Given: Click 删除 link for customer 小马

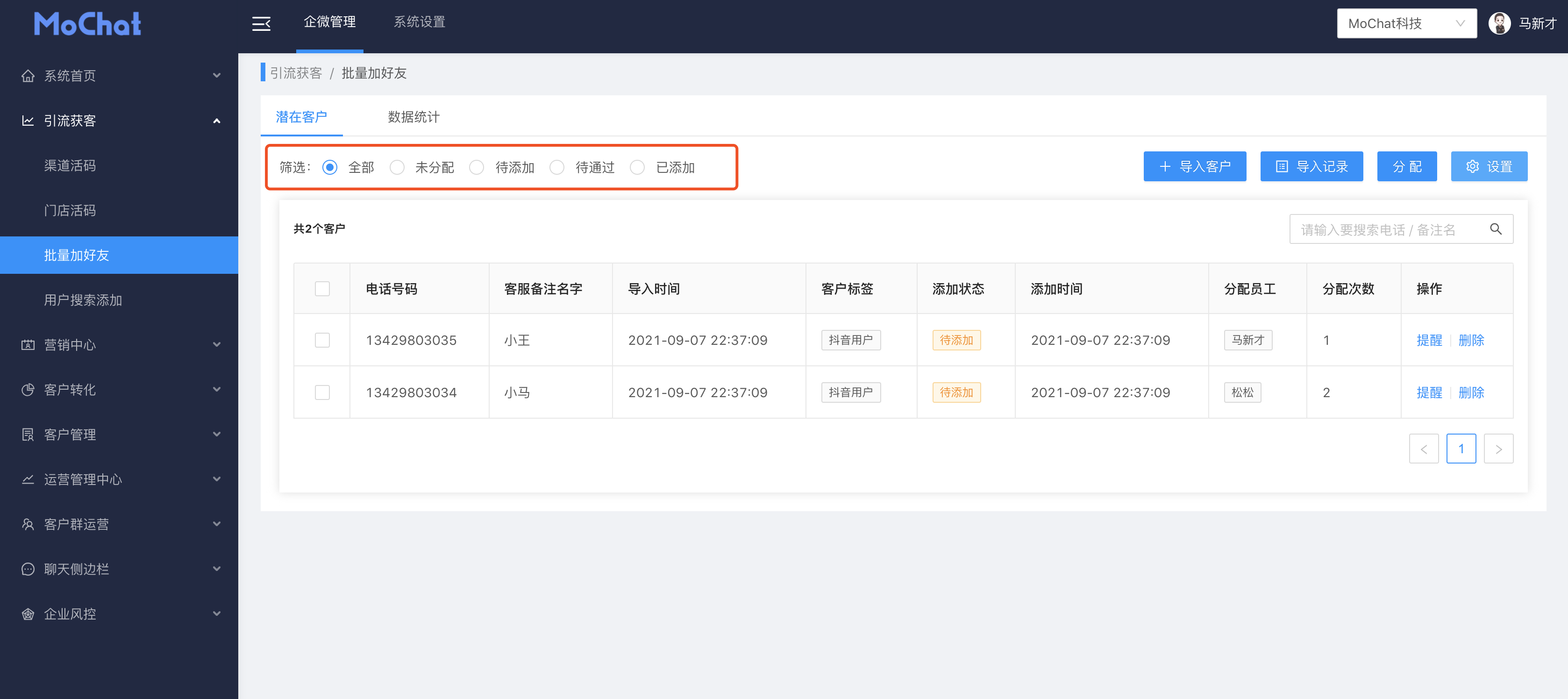Looking at the screenshot, I should coord(1471,393).
